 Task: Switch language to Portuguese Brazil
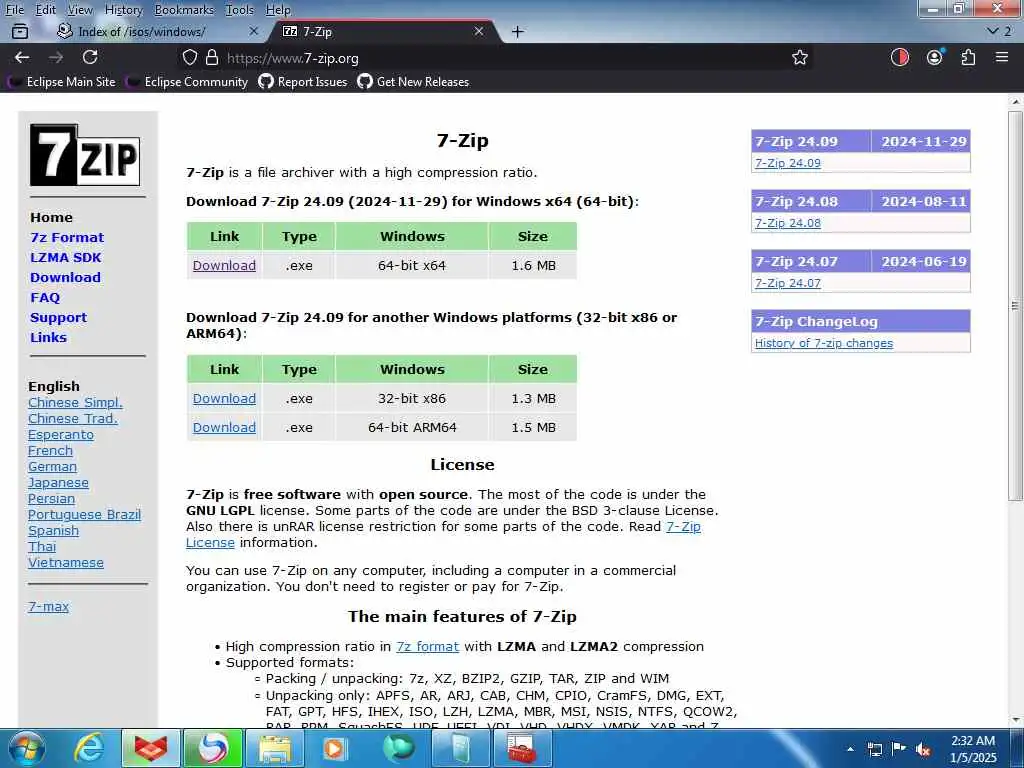(x=84, y=515)
